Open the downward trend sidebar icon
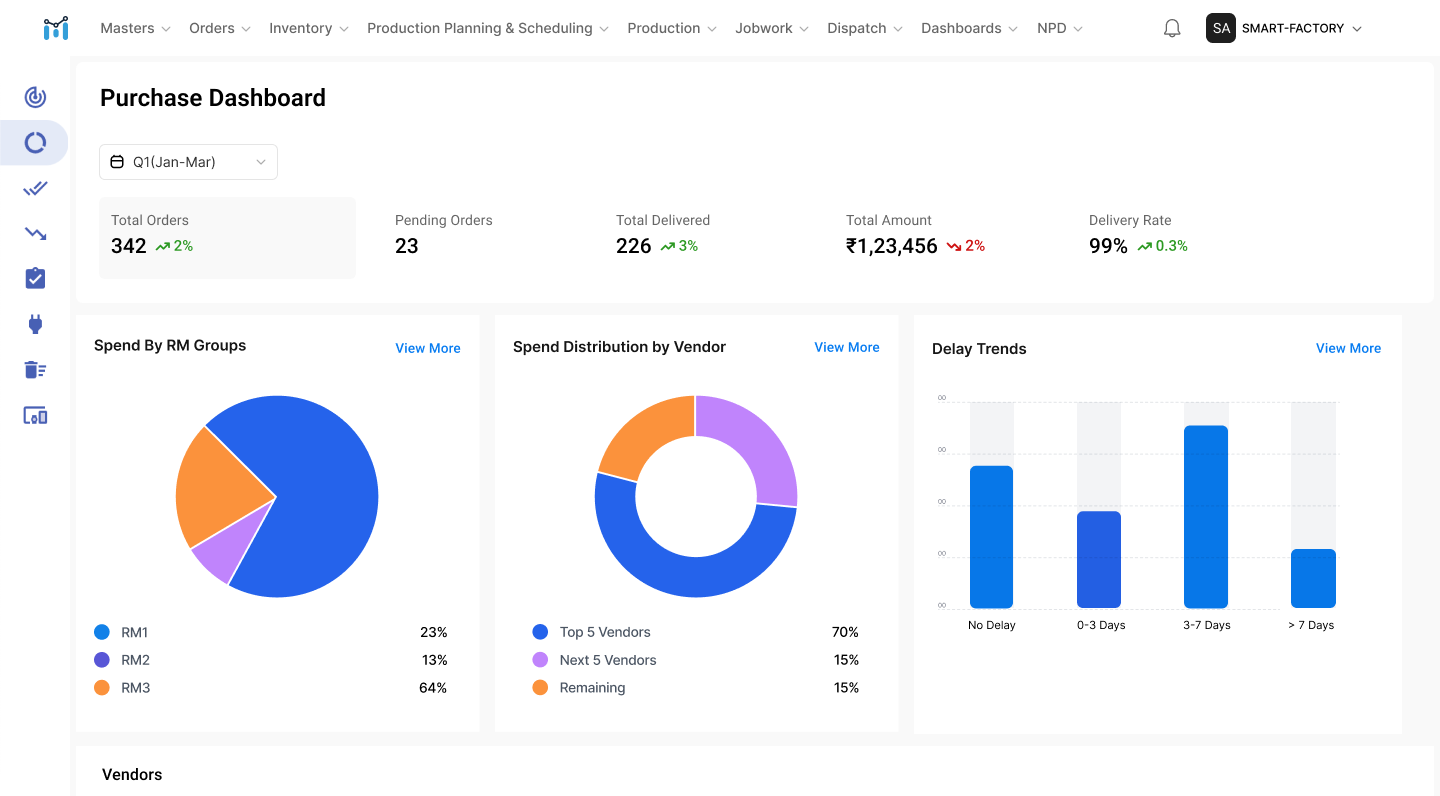1440x796 pixels. (35, 234)
